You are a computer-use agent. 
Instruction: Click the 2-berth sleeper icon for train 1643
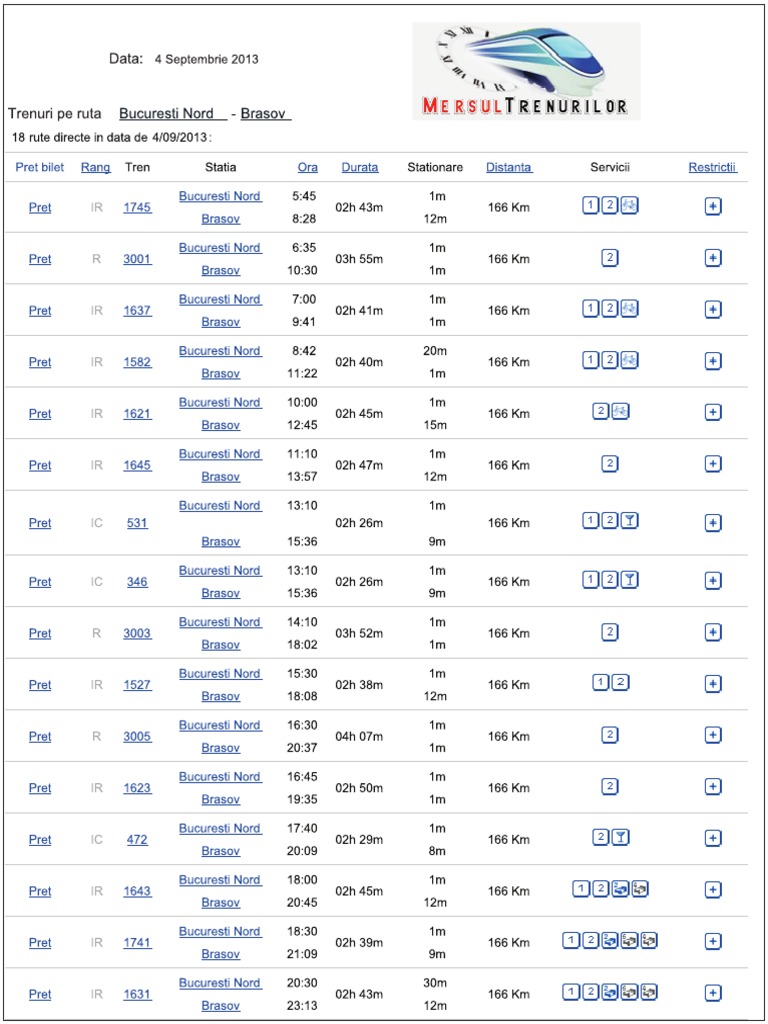click(x=620, y=889)
